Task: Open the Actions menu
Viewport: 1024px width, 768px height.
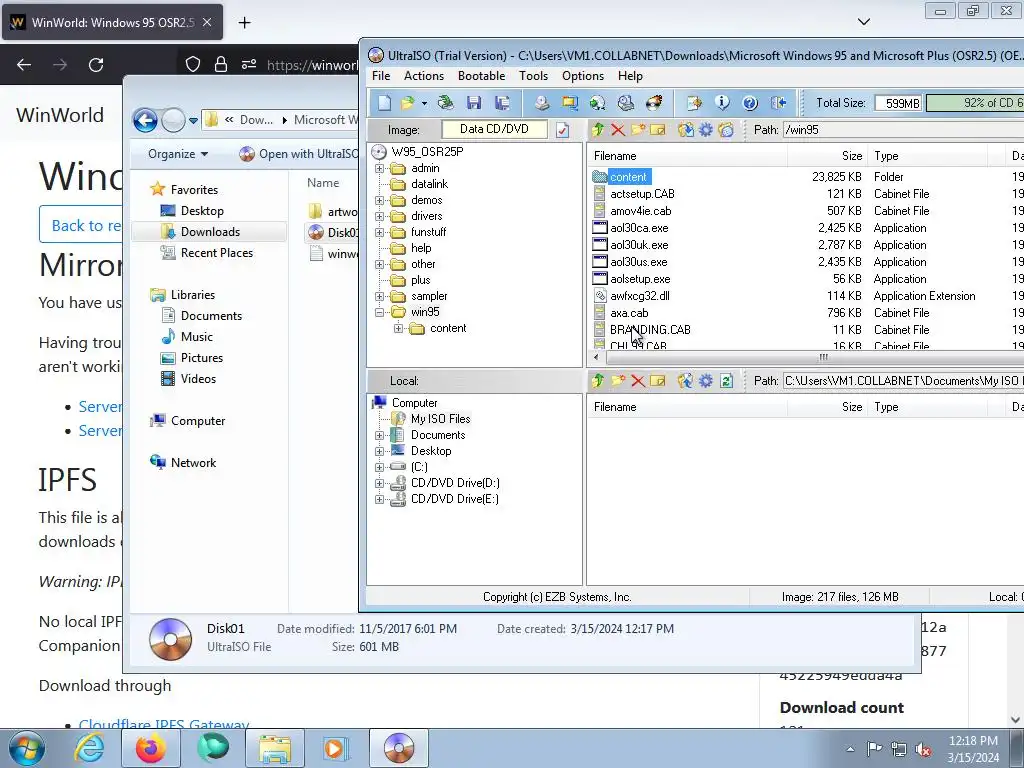Action: click(x=424, y=76)
